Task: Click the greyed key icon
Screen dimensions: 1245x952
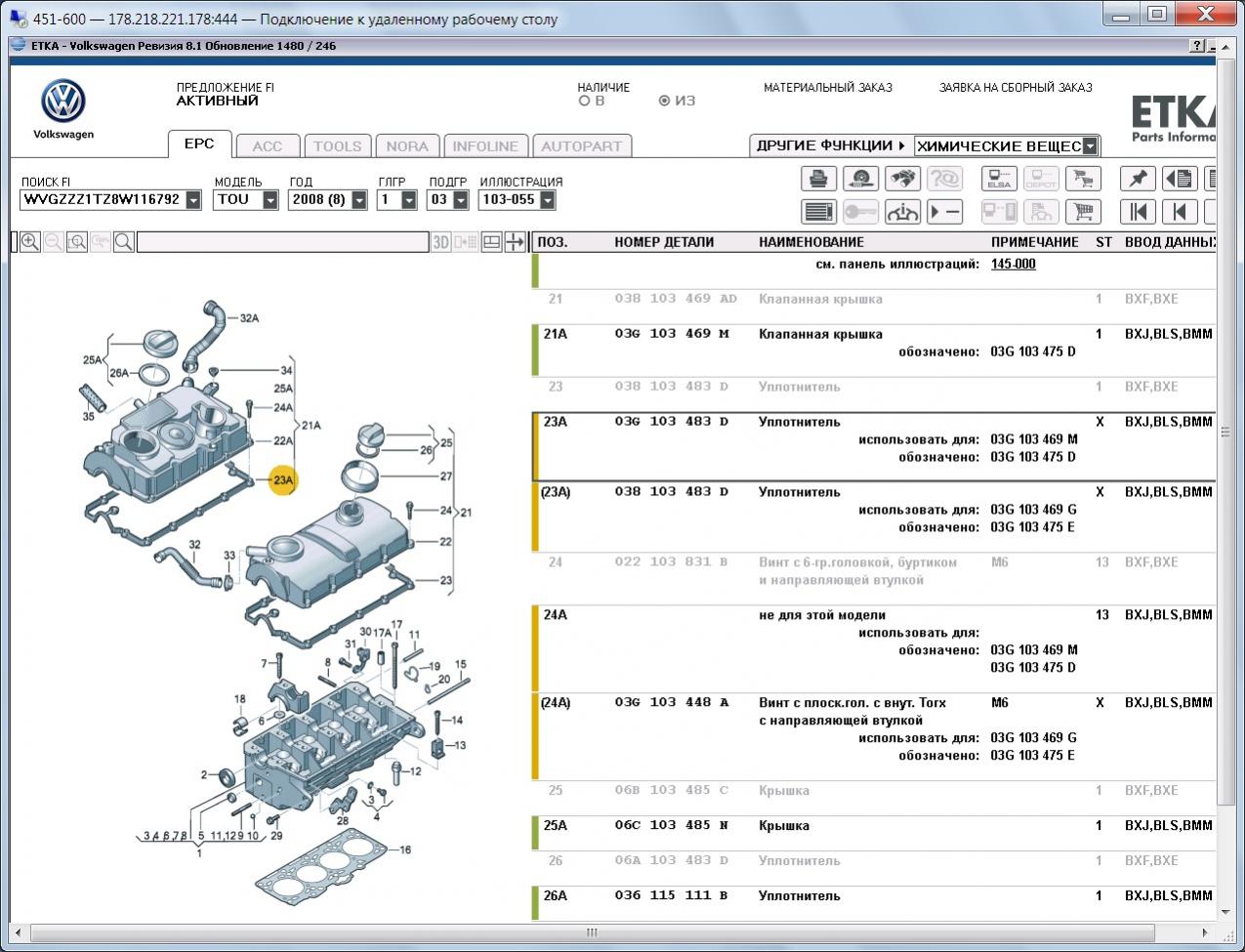Action: 861,211
